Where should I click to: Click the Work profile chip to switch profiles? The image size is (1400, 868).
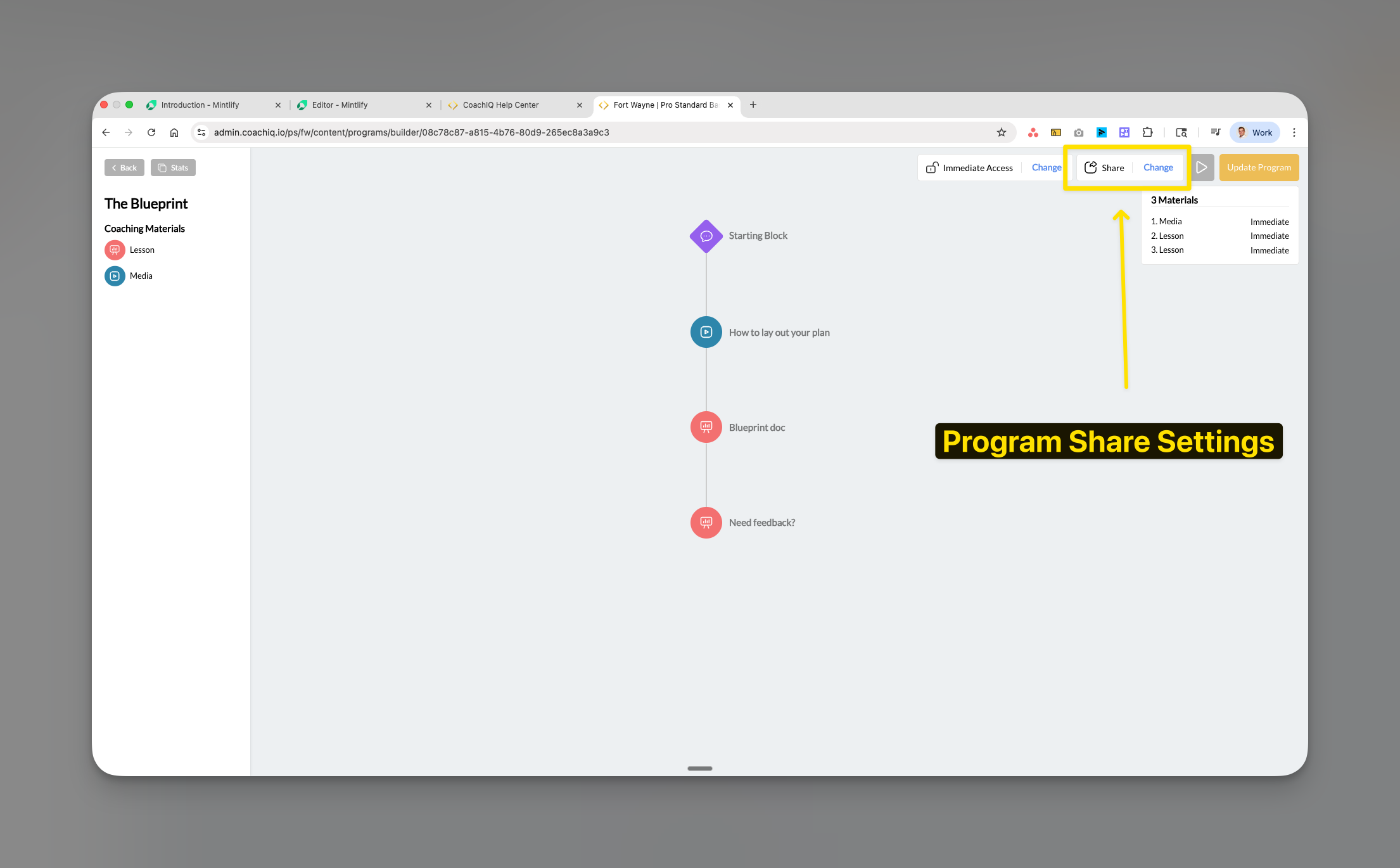[1254, 132]
